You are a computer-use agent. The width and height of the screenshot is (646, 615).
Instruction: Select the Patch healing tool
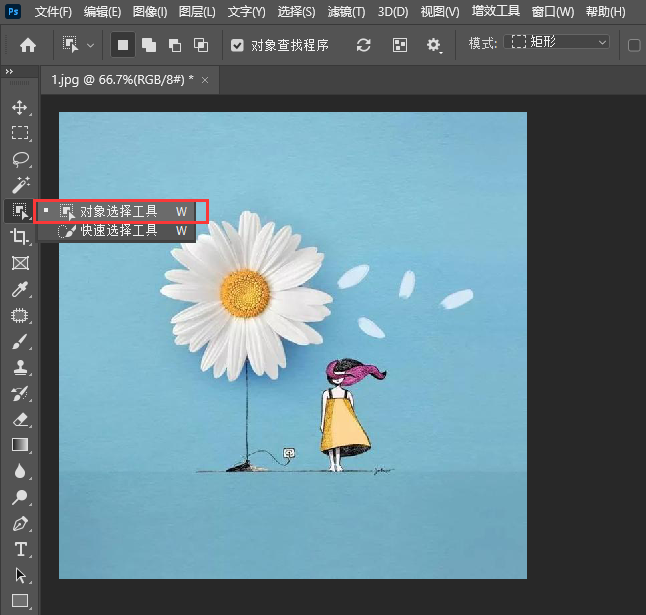tap(20, 315)
